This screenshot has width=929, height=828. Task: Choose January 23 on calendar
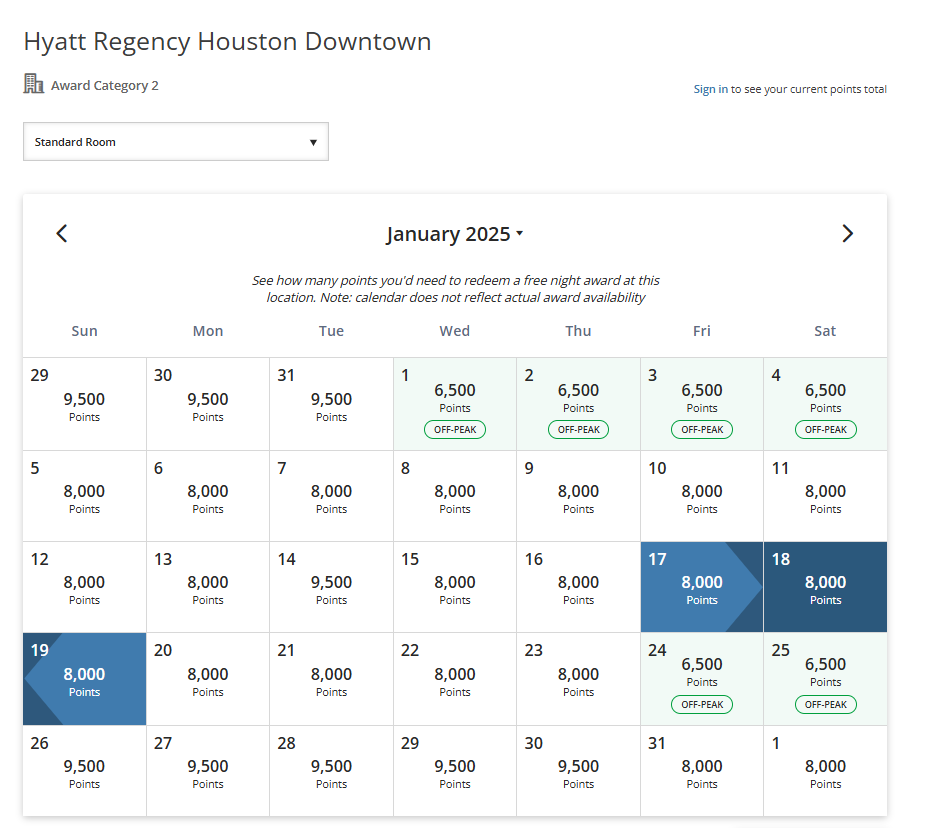tap(578, 679)
